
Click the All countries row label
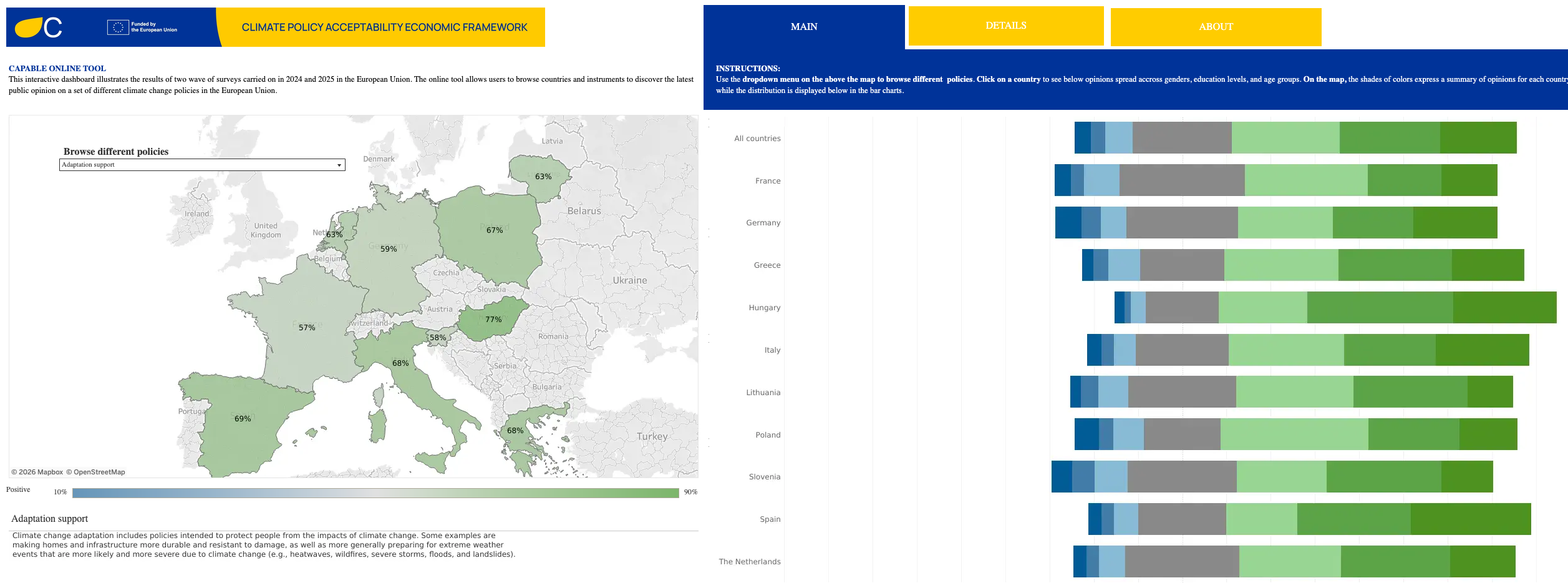pos(757,139)
